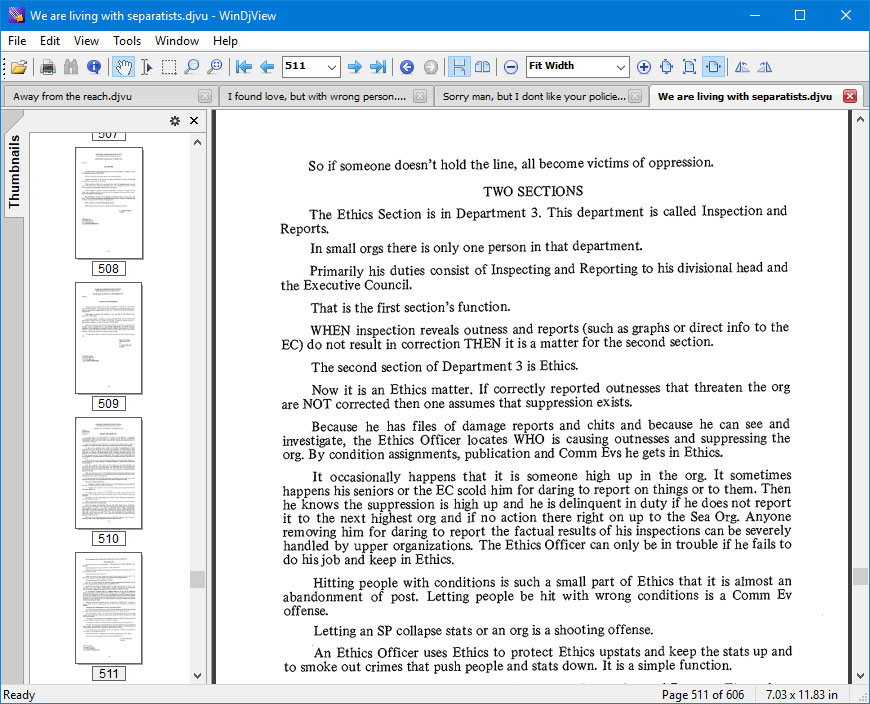Screen dimensions: 870x704
Task: Choose the rectangle Select Region tool
Action: 169,67
